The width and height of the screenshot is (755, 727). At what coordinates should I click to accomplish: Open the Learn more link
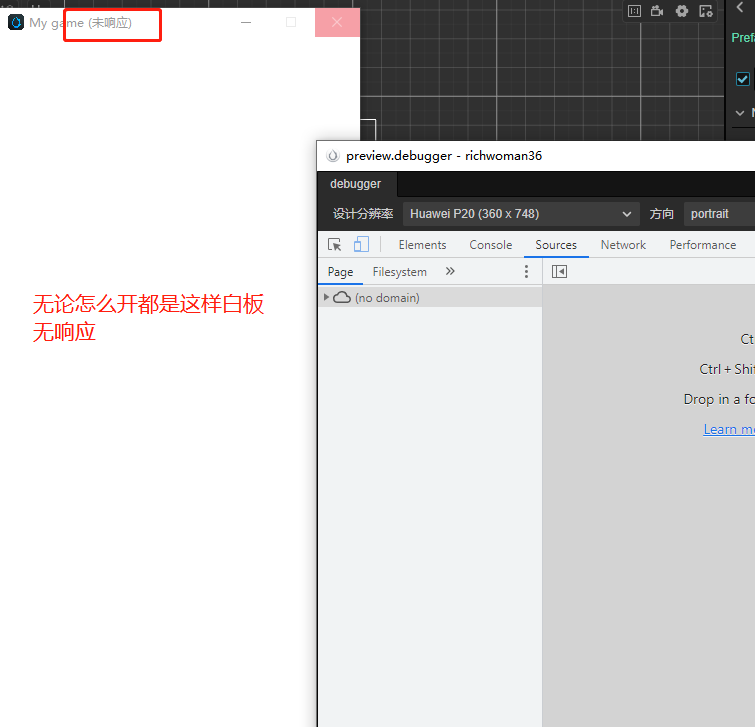pos(729,429)
